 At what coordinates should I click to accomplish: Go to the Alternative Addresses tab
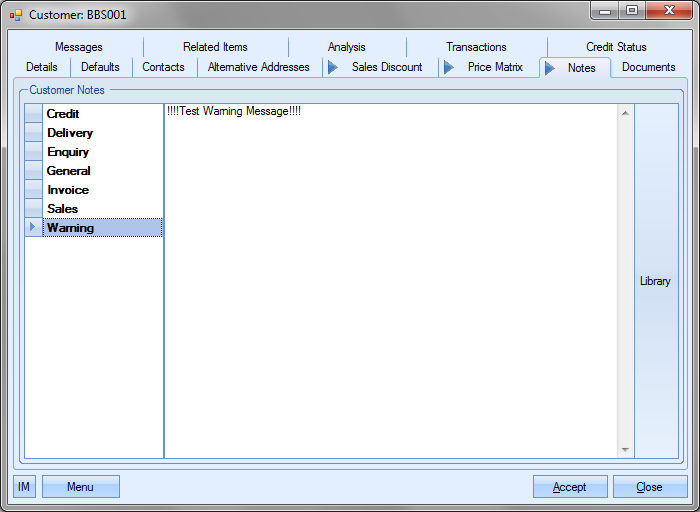tap(258, 67)
